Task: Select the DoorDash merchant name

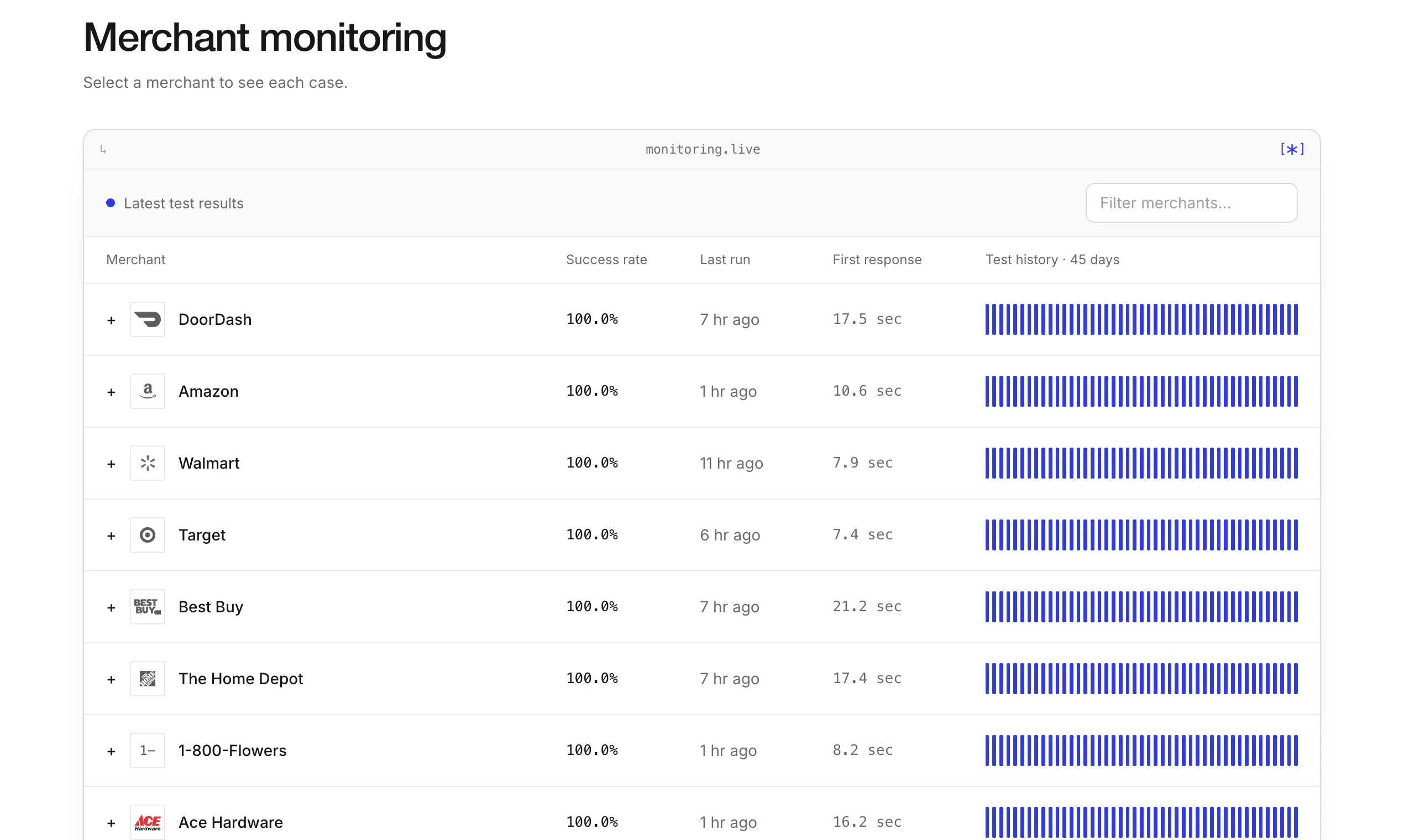Action: (215, 319)
